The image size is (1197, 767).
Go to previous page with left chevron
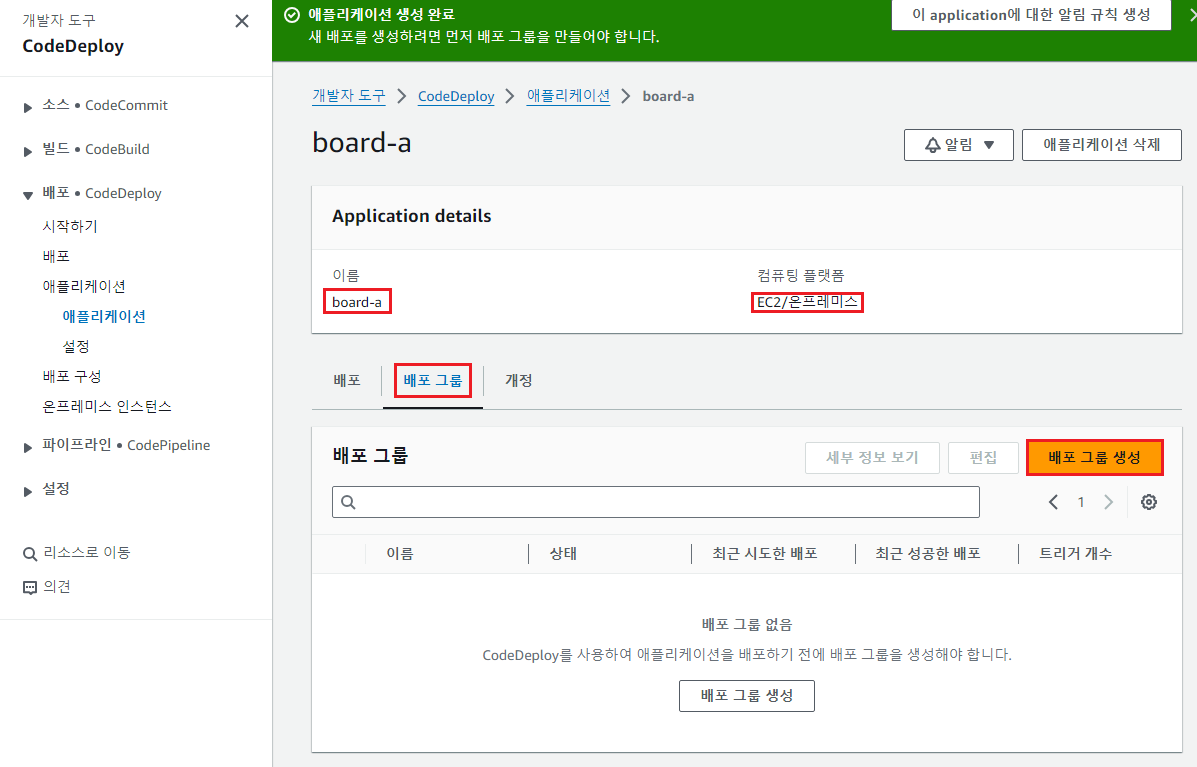coord(1053,501)
